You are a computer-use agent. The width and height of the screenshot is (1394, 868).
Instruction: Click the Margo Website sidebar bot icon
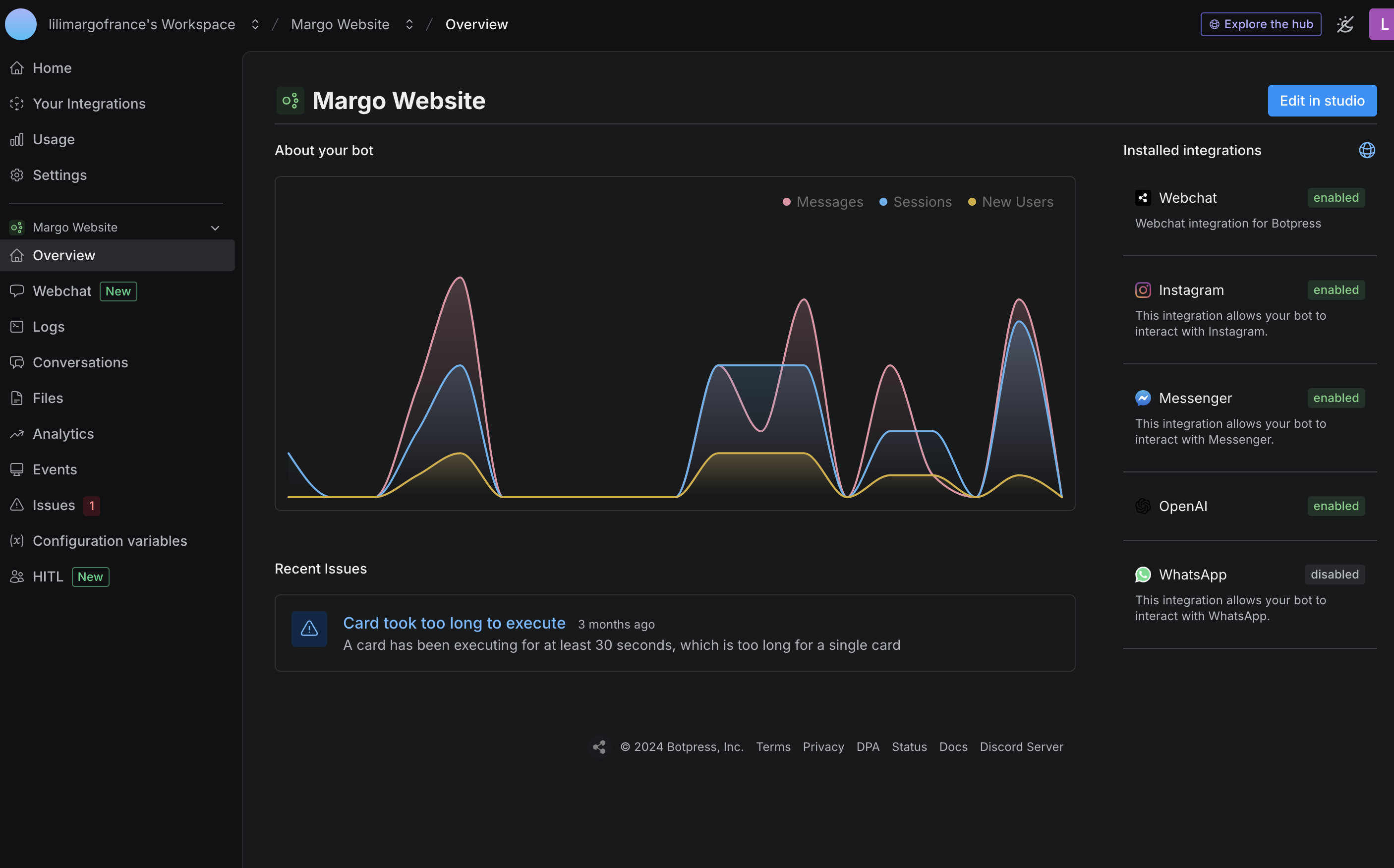[17, 228]
